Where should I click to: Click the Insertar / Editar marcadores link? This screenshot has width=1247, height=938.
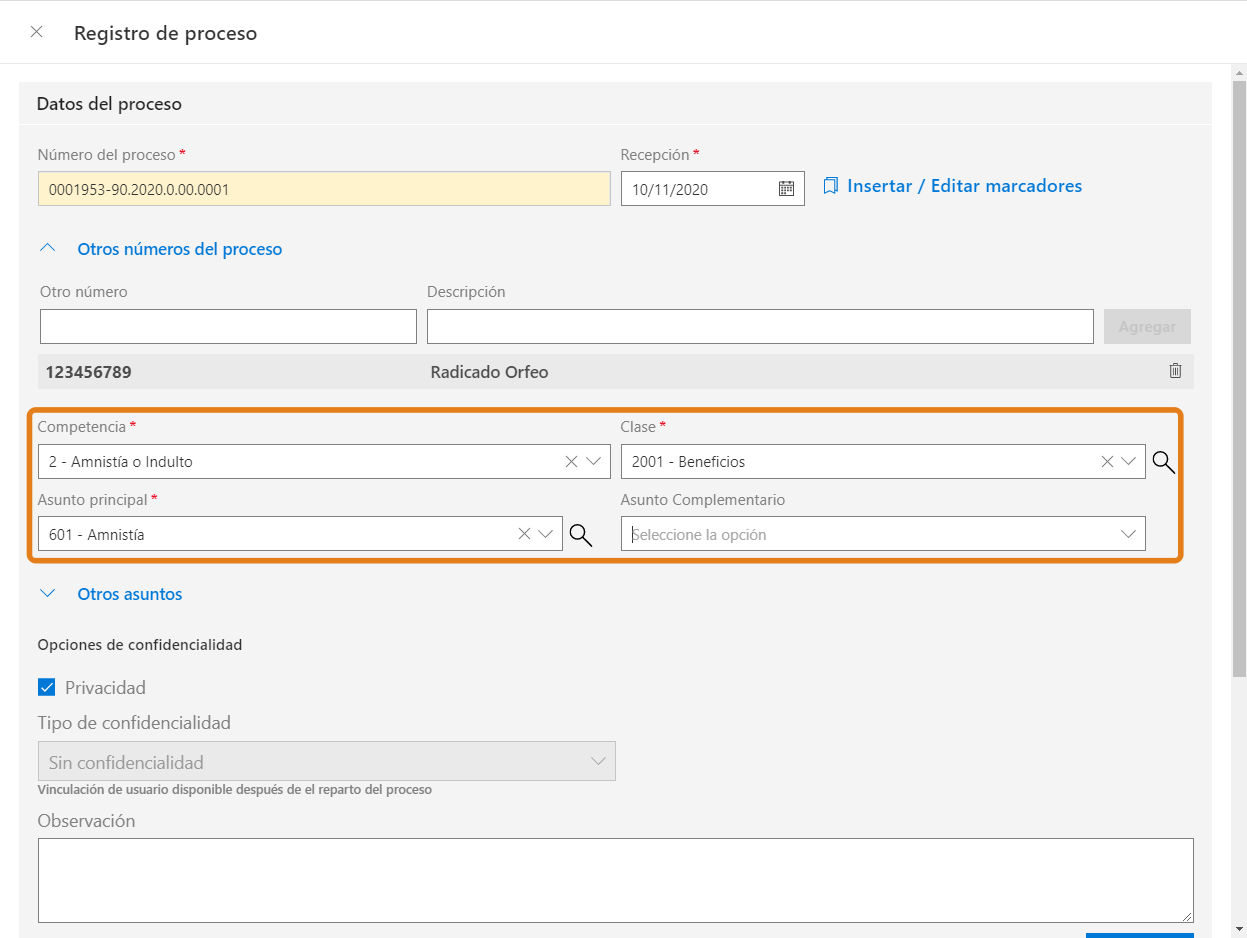964,186
